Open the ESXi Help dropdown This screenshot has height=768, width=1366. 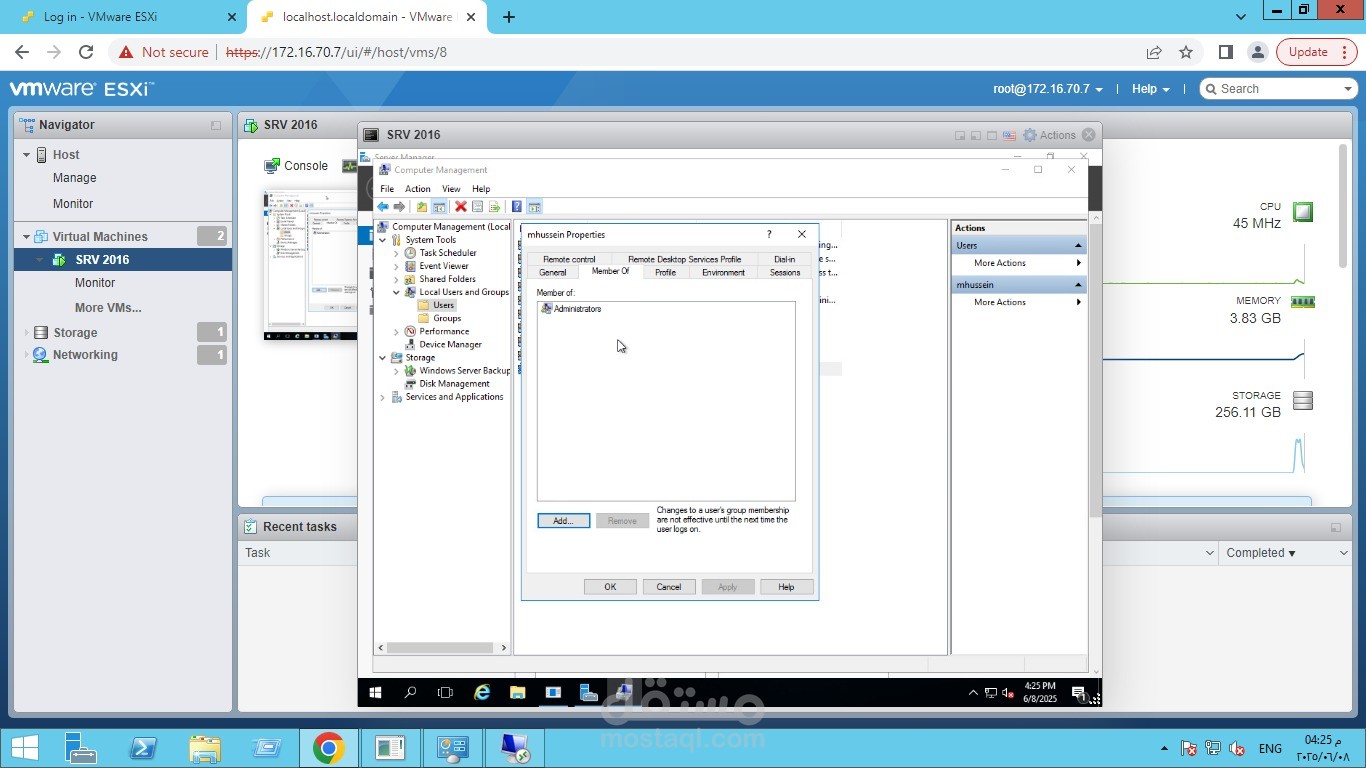pos(1150,89)
